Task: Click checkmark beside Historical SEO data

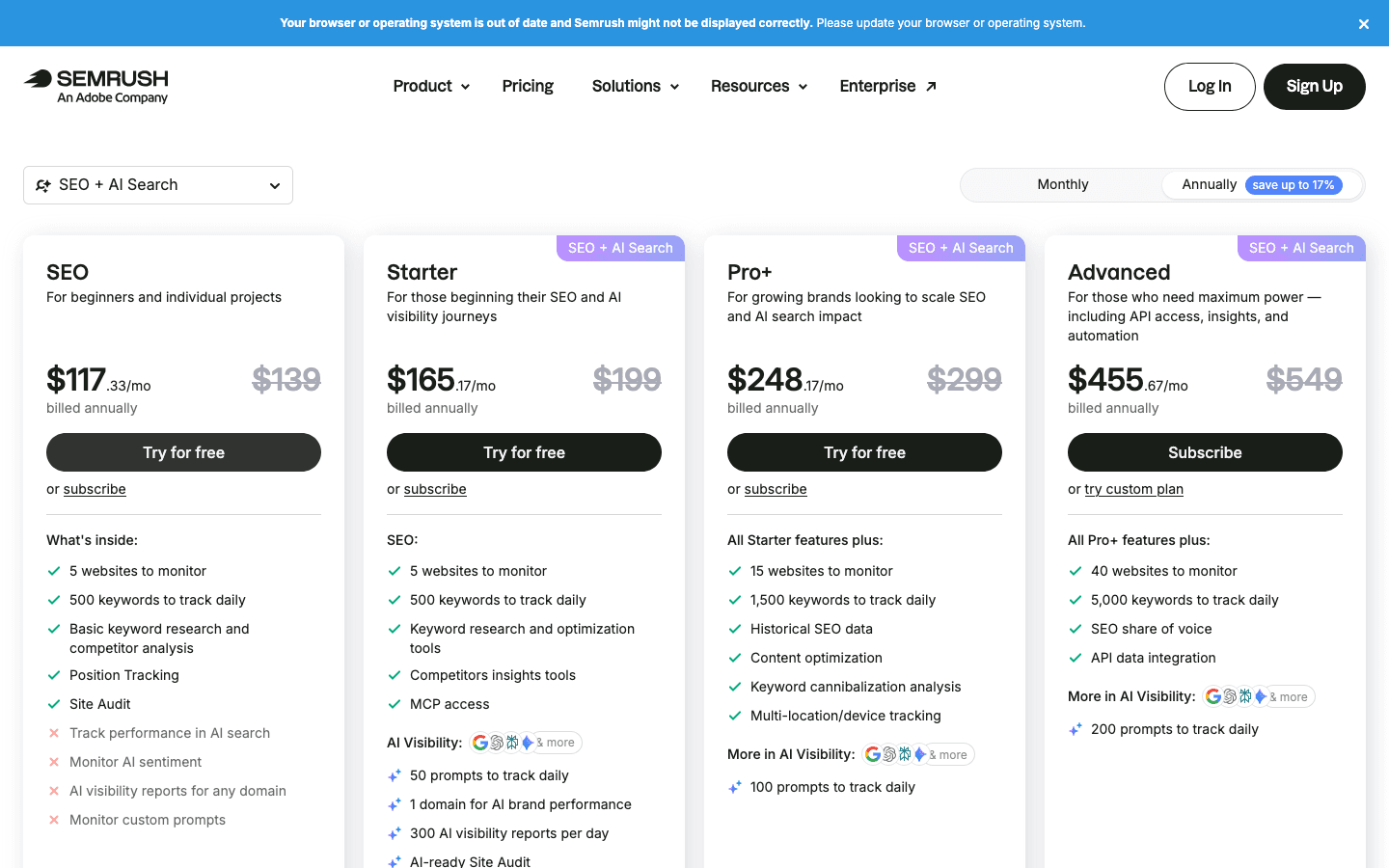Action: tap(735, 629)
